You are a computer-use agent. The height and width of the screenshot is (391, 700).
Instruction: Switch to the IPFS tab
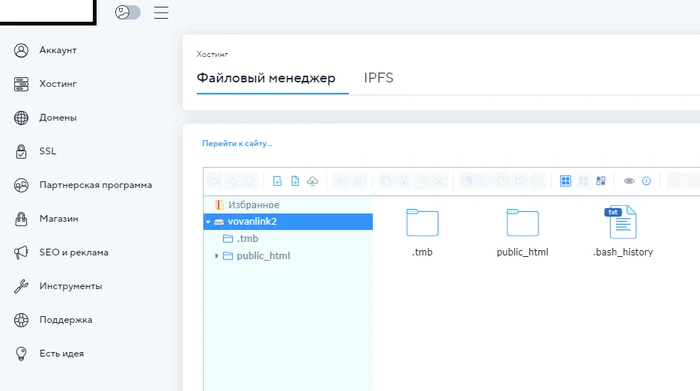[x=379, y=78]
